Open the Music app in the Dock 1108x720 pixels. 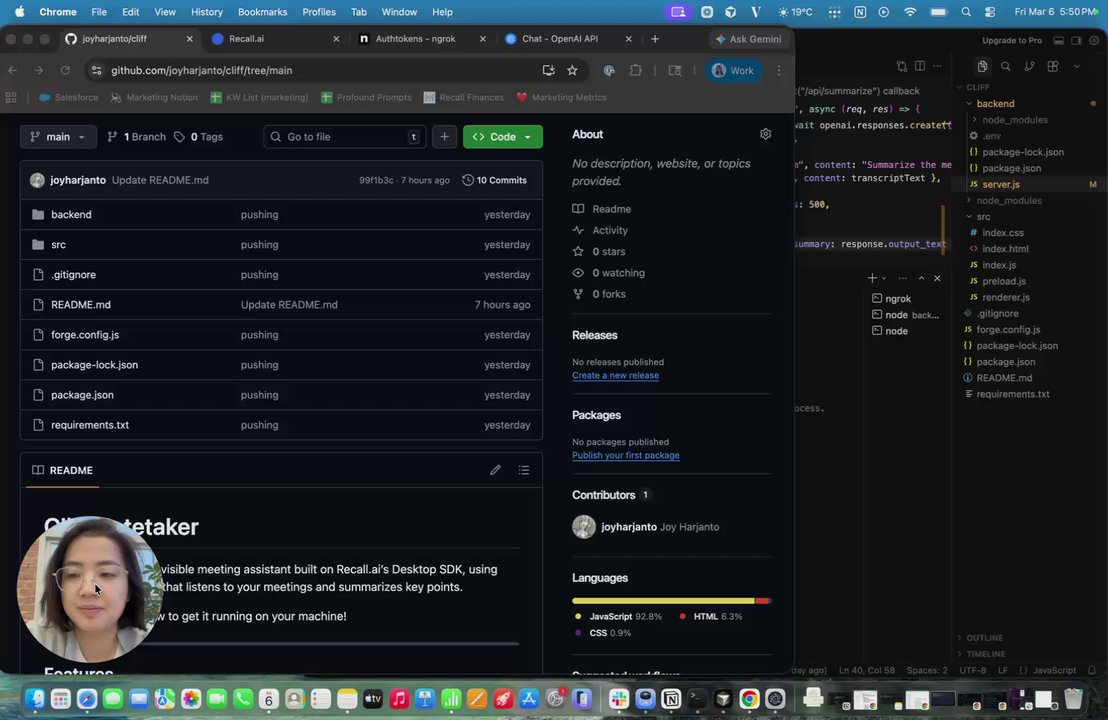coord(399,699)
